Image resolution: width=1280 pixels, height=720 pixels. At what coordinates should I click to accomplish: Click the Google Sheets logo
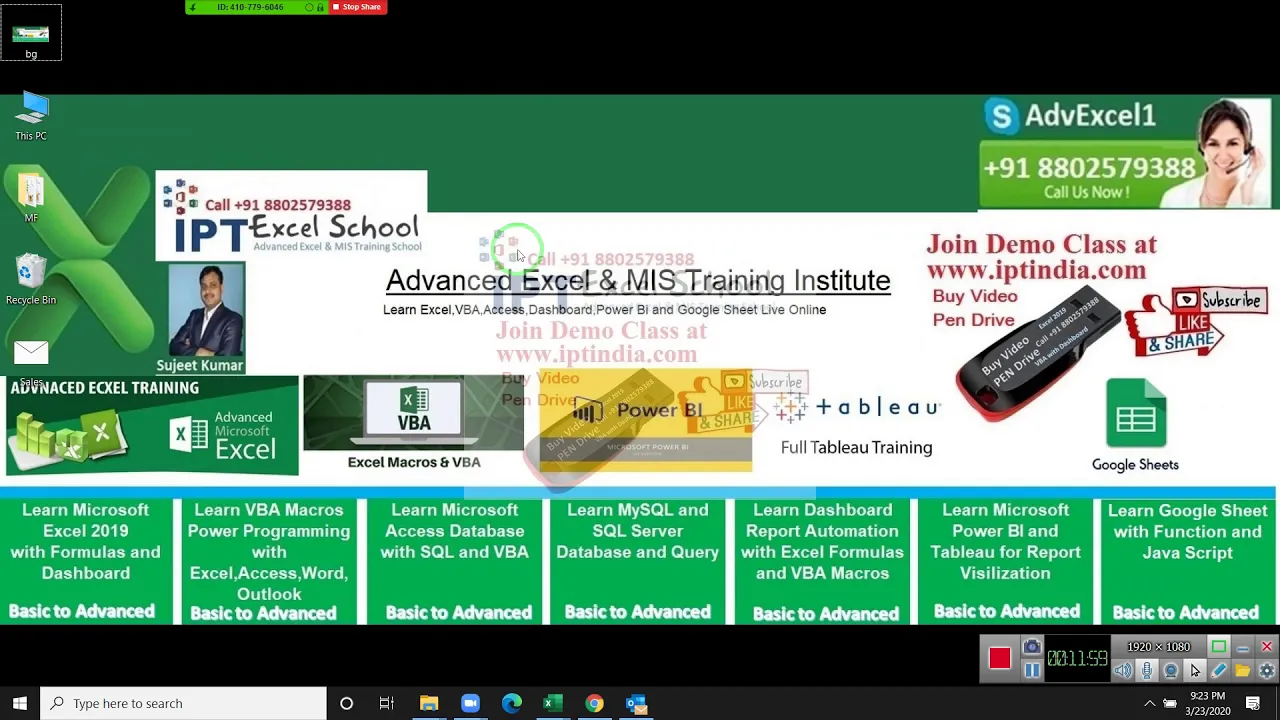tap(1135, 413)
